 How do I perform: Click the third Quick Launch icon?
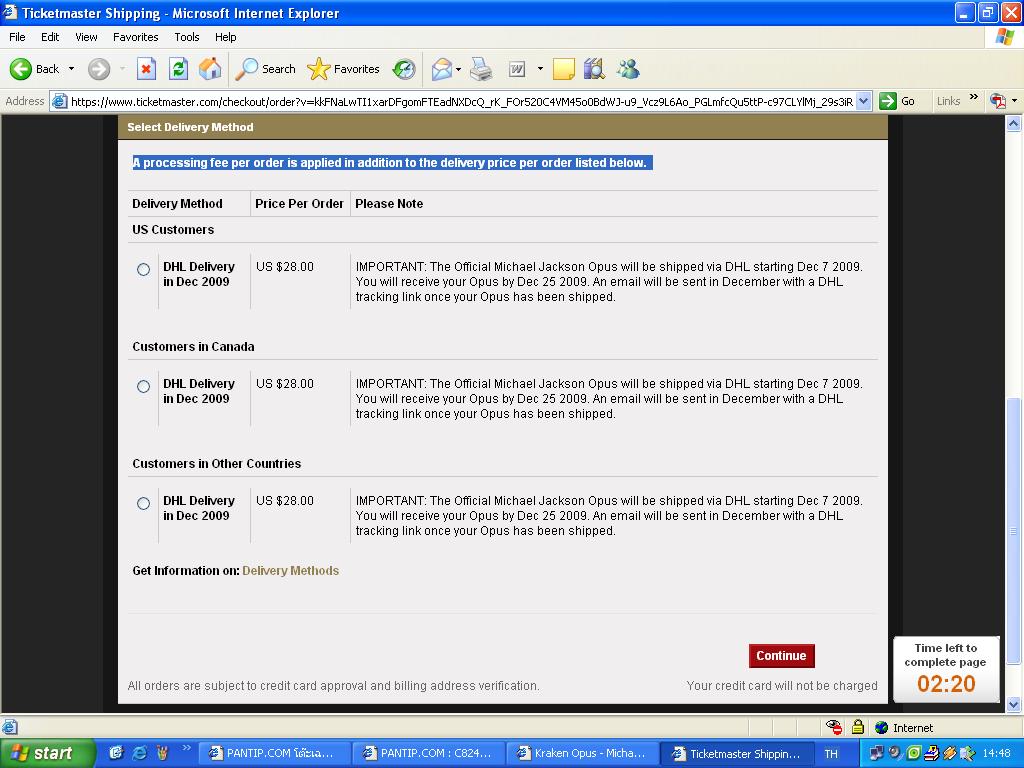[x=163, y=753]
